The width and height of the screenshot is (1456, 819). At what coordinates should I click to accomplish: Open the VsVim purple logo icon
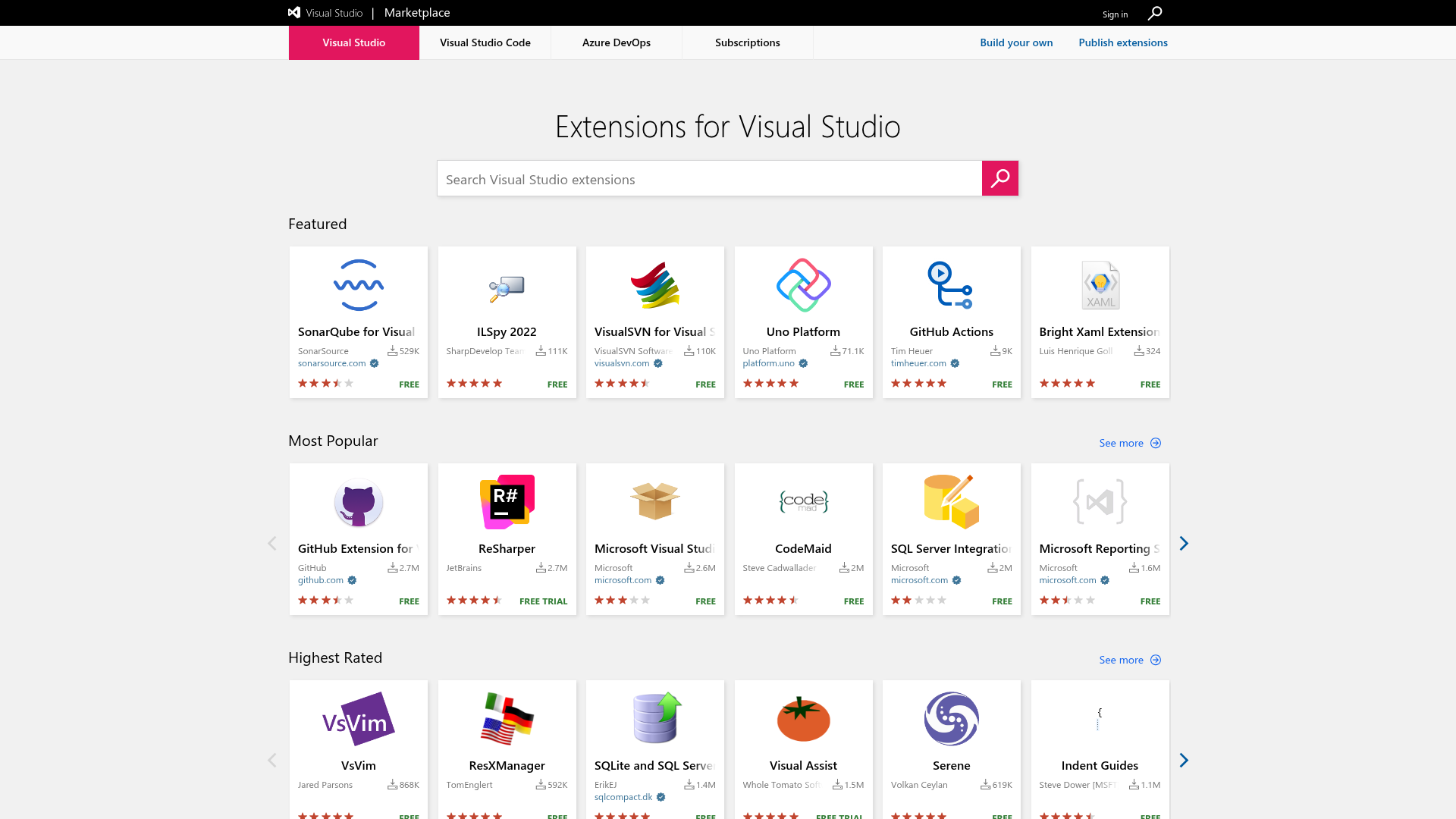(359, 719)
